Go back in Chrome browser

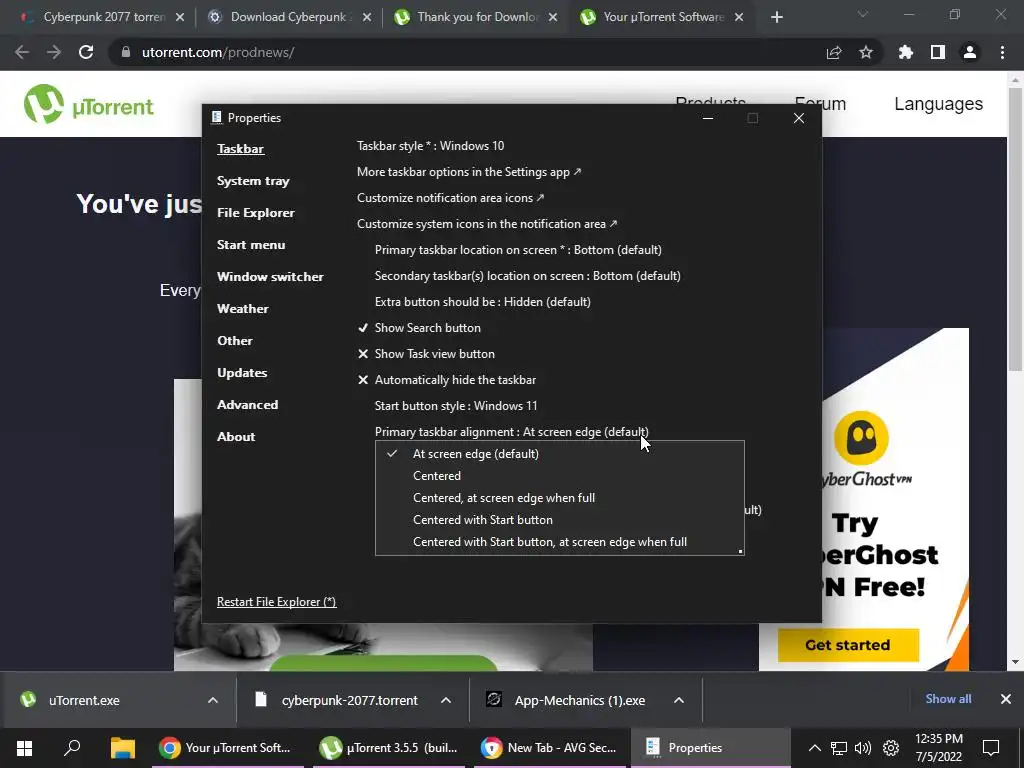click(22, 52)
